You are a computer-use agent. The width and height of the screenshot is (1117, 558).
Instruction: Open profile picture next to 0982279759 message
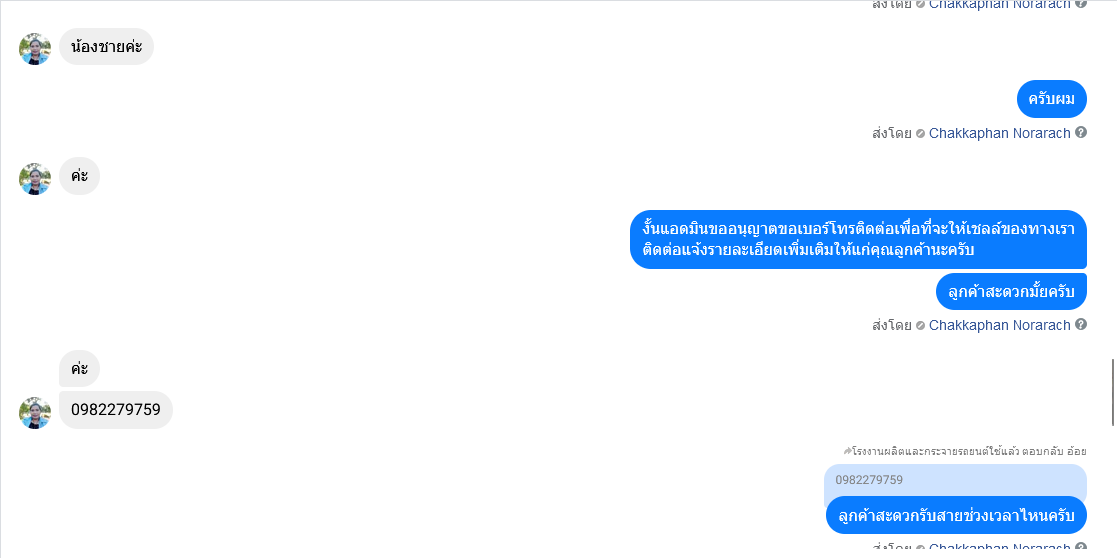[x=35, y=413]
